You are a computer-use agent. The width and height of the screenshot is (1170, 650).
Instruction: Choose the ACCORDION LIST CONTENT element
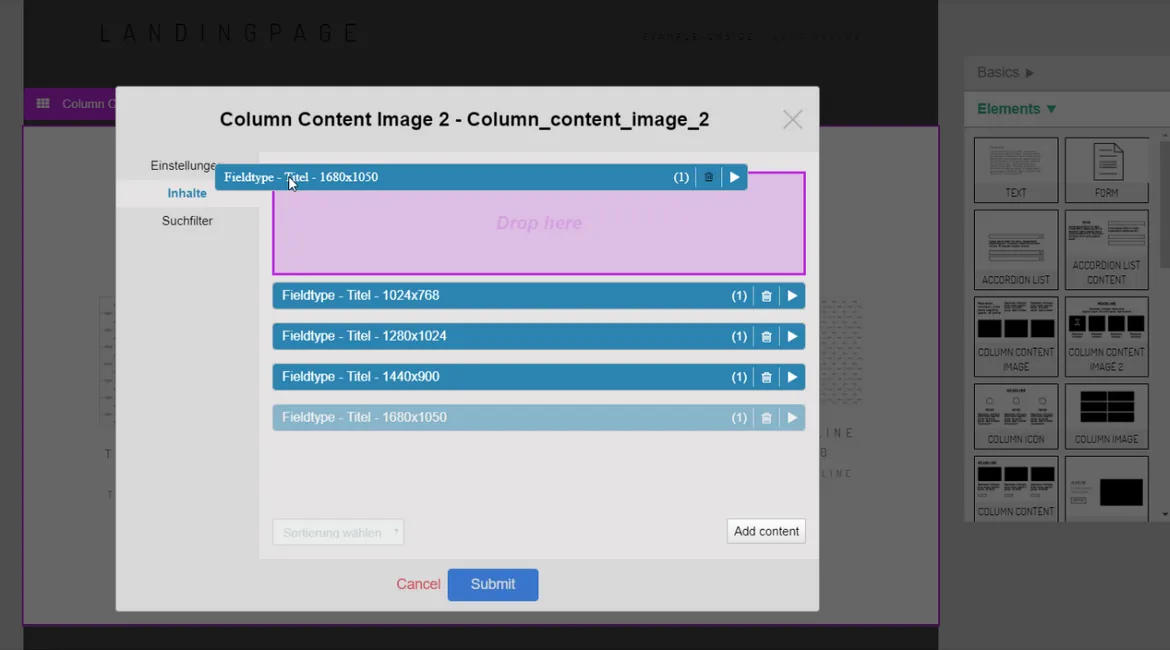coord(1106,250)
